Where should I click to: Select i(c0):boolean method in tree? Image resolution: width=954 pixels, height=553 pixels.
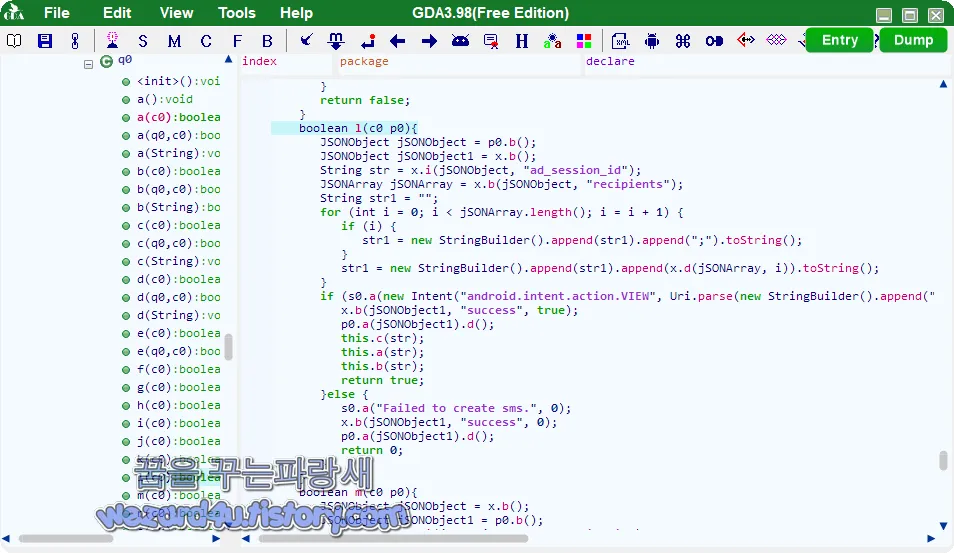pyautogui.click(x=178, y=423)
